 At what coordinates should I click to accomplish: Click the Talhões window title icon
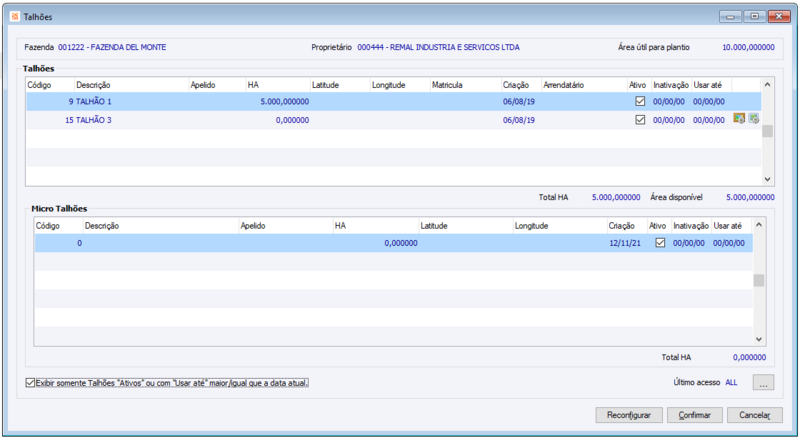[14, 16]
